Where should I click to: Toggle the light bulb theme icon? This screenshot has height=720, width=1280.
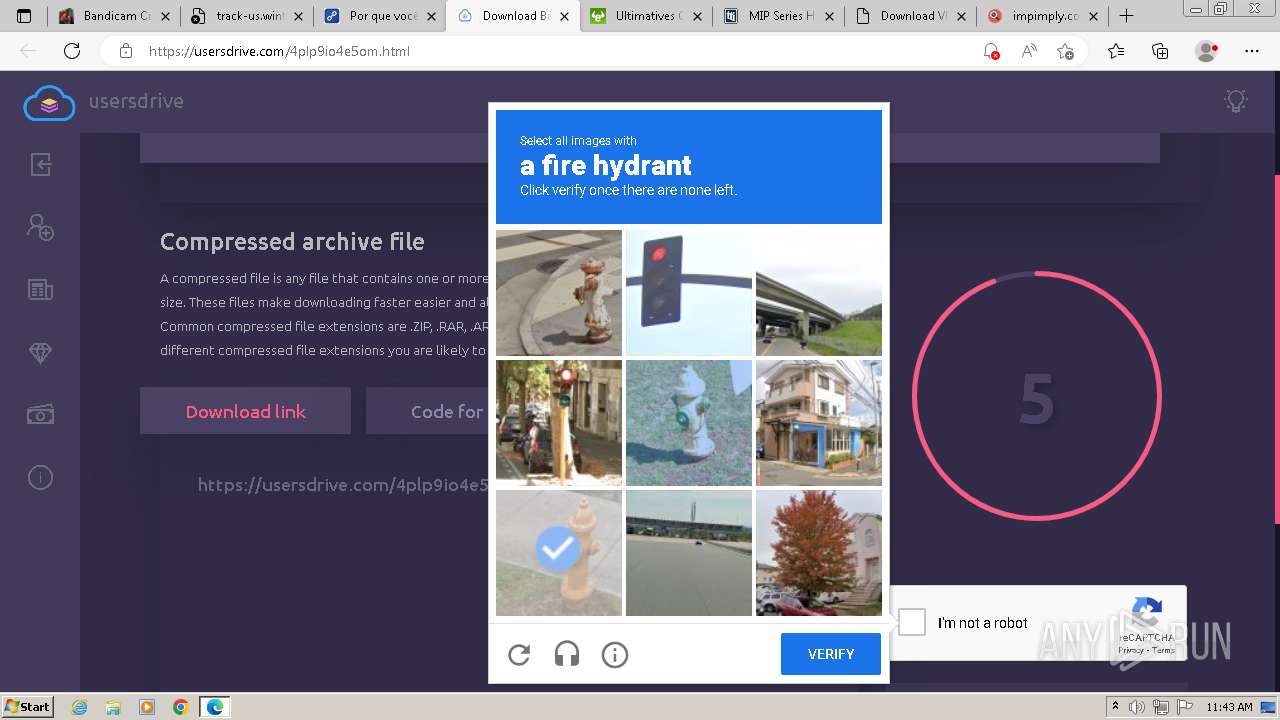pyautogui.click(x=1236, y=101)
